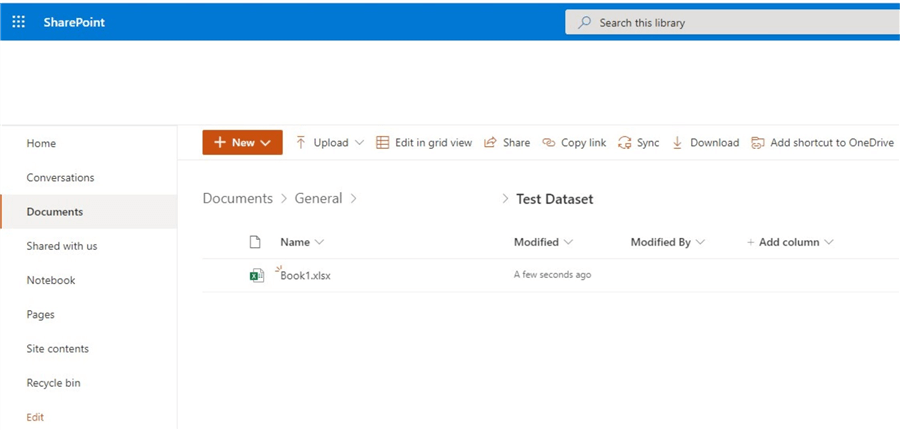
Task: Open Recycle bin in the sidebar
Action: [x=53, y=383]
